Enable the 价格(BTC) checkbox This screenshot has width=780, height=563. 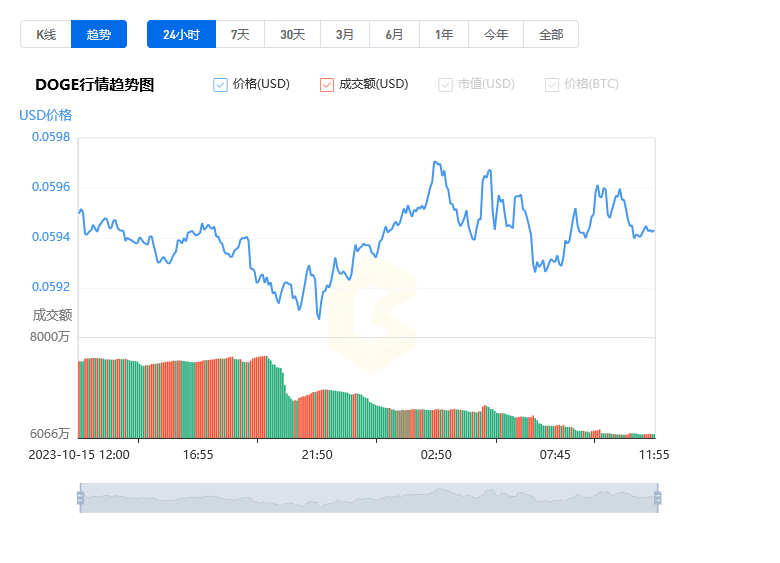[x=552, y=85]
